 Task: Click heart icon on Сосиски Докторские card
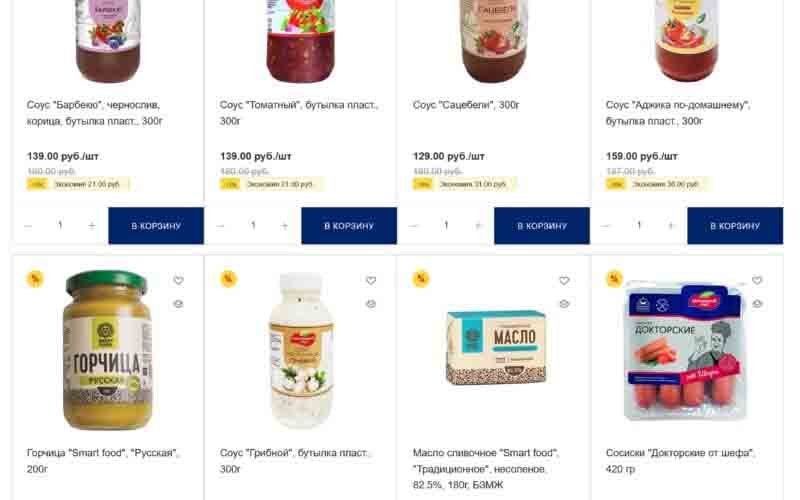757,280
